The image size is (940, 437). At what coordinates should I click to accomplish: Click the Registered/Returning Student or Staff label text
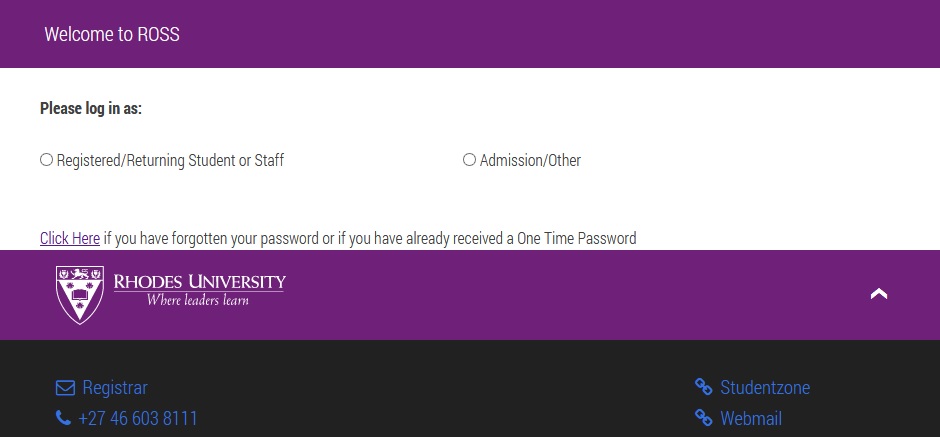pos(170,161)
